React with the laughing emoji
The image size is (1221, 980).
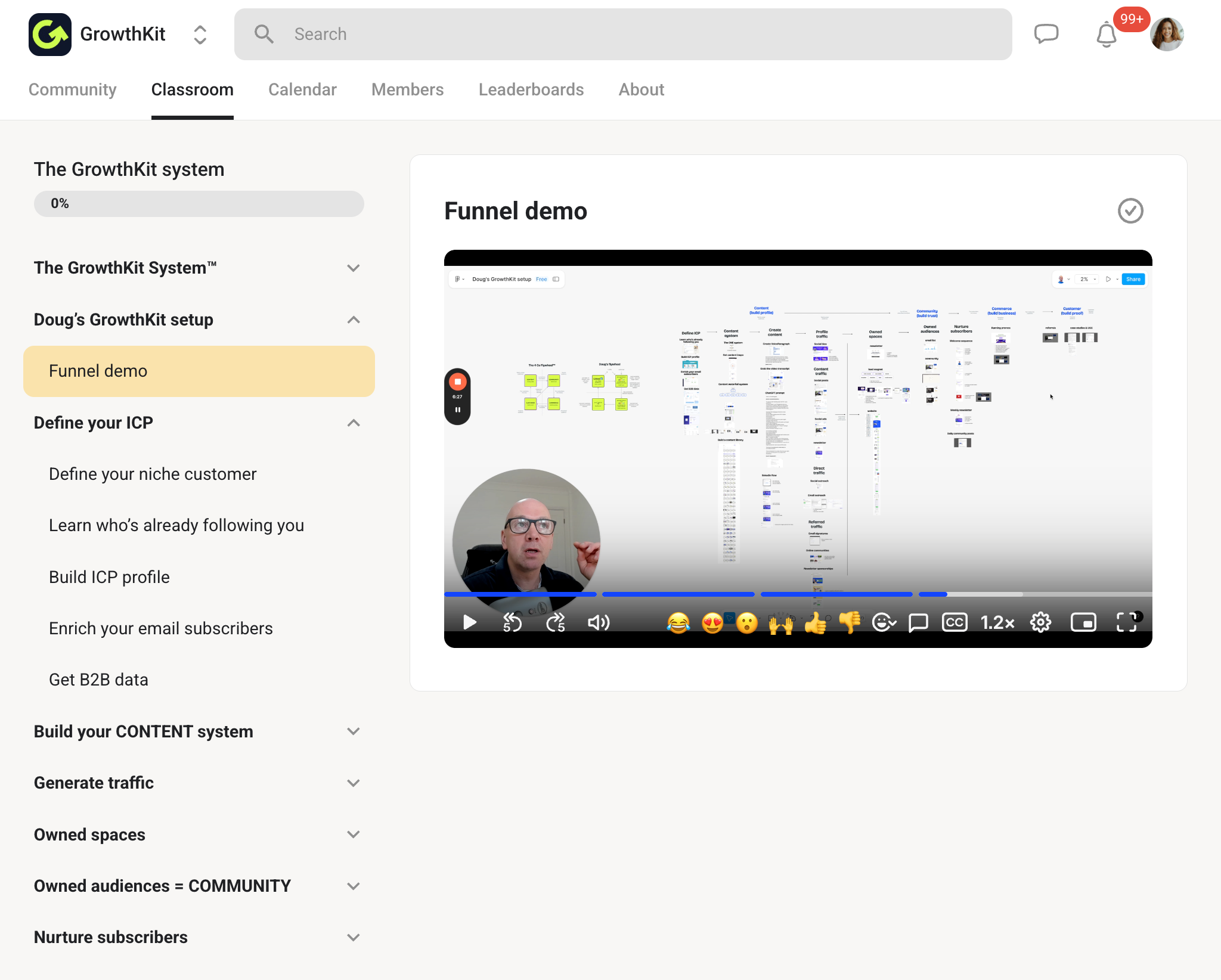(678, 623)
